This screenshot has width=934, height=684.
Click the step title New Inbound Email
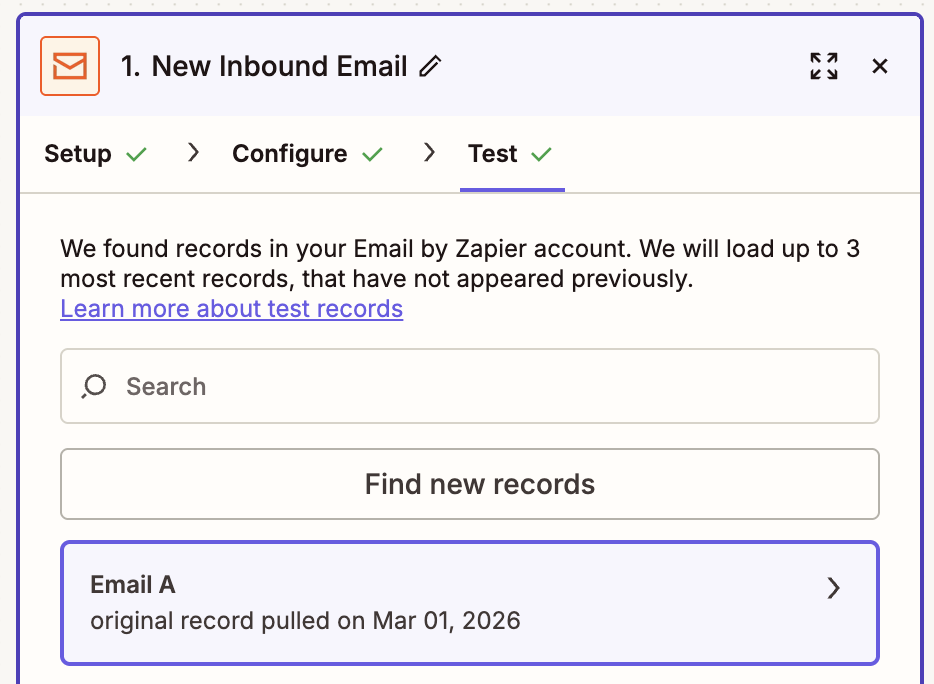275,66
